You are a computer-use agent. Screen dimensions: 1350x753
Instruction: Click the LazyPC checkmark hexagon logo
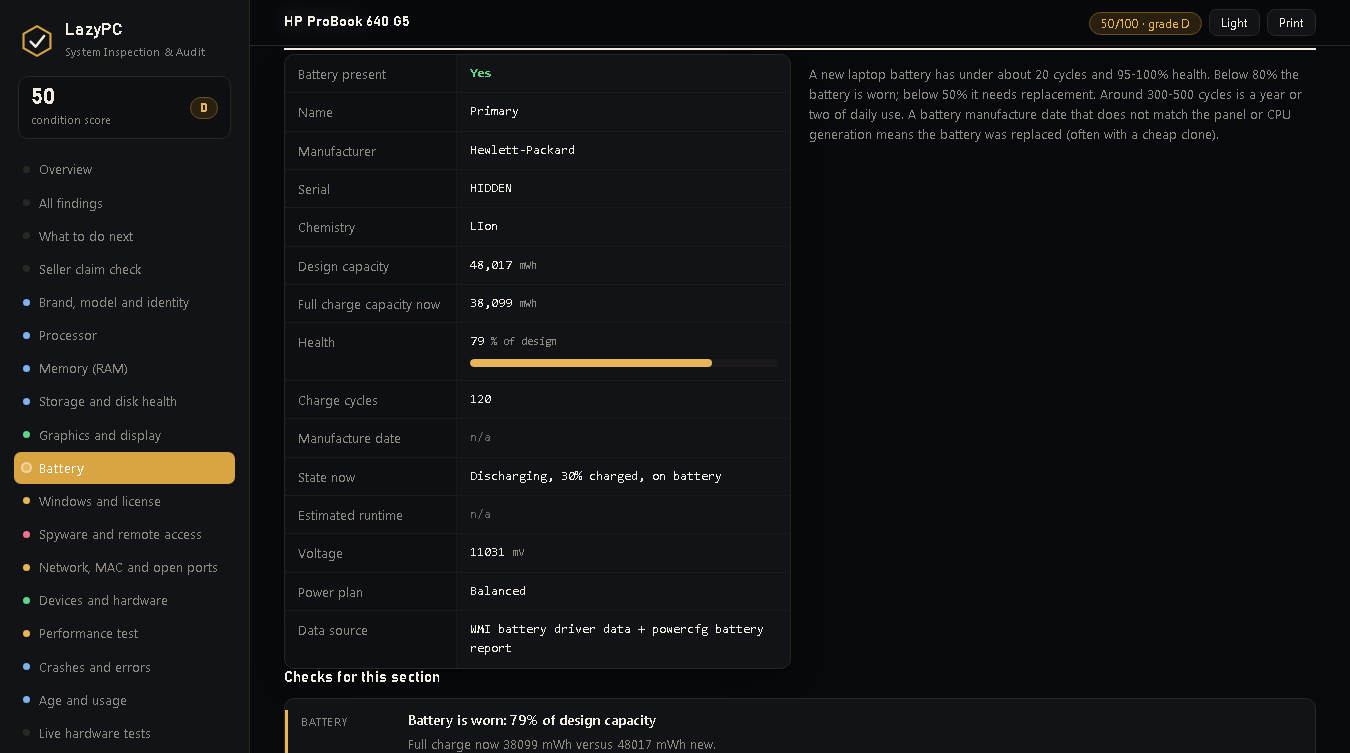tap(37, 40)
